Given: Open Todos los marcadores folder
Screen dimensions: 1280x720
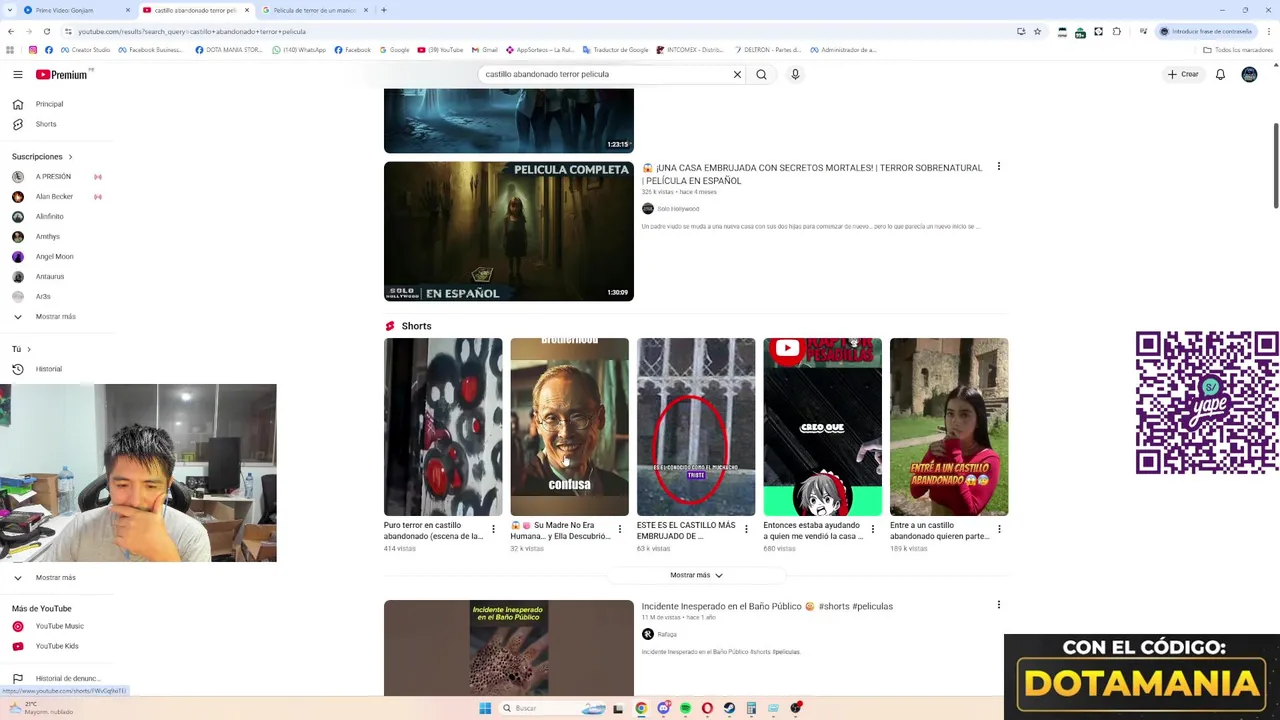Looking at the screenshot, I should click(x=1238, y=50).
